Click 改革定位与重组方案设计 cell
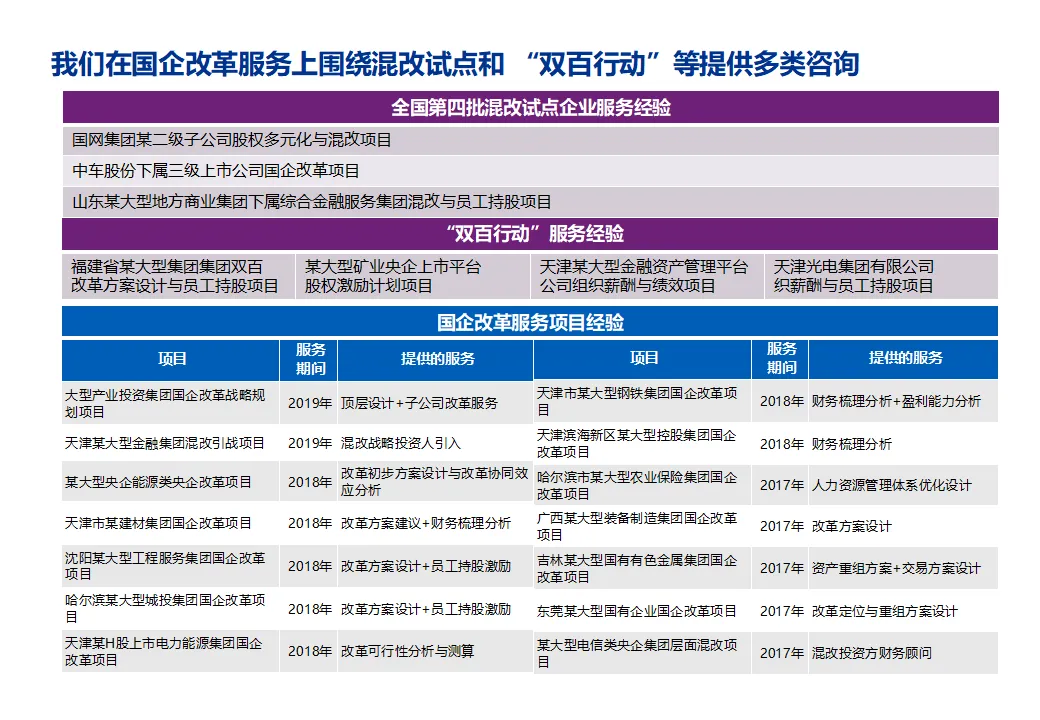Image resolution: width=1040 pixels, height=720 pixels. point(904,611)
